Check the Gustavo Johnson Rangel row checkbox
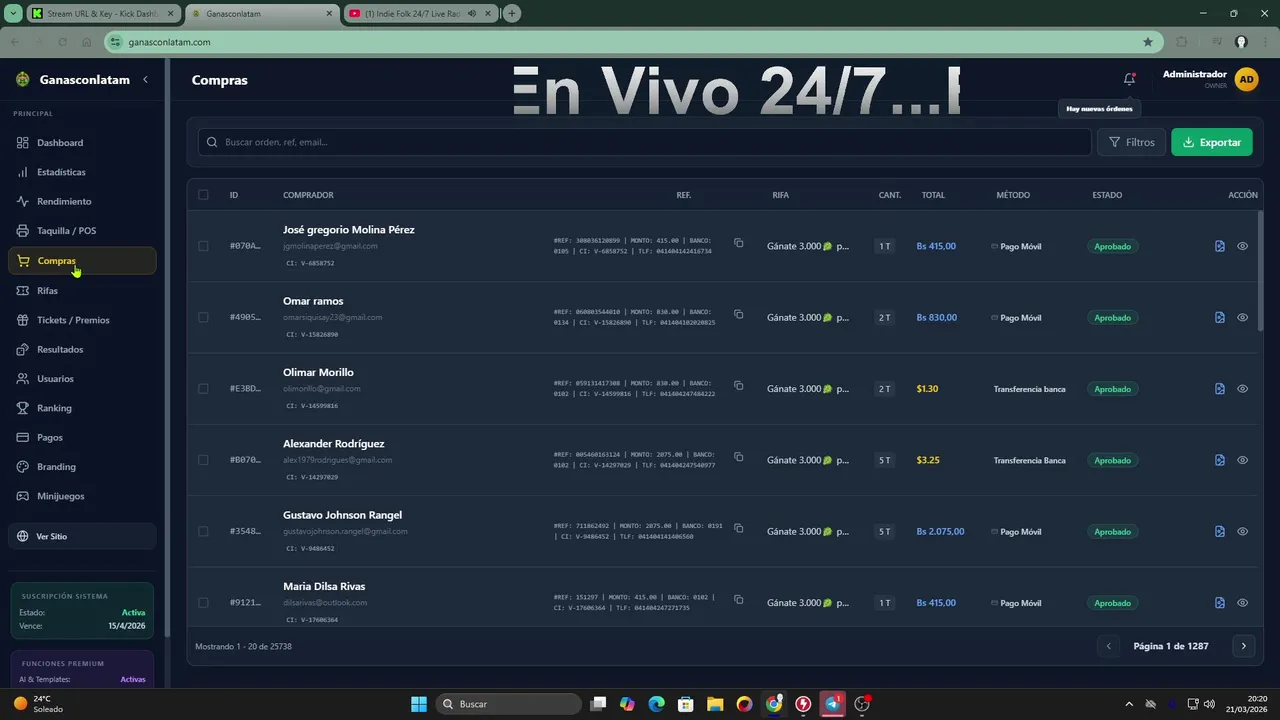 [203, 531]
